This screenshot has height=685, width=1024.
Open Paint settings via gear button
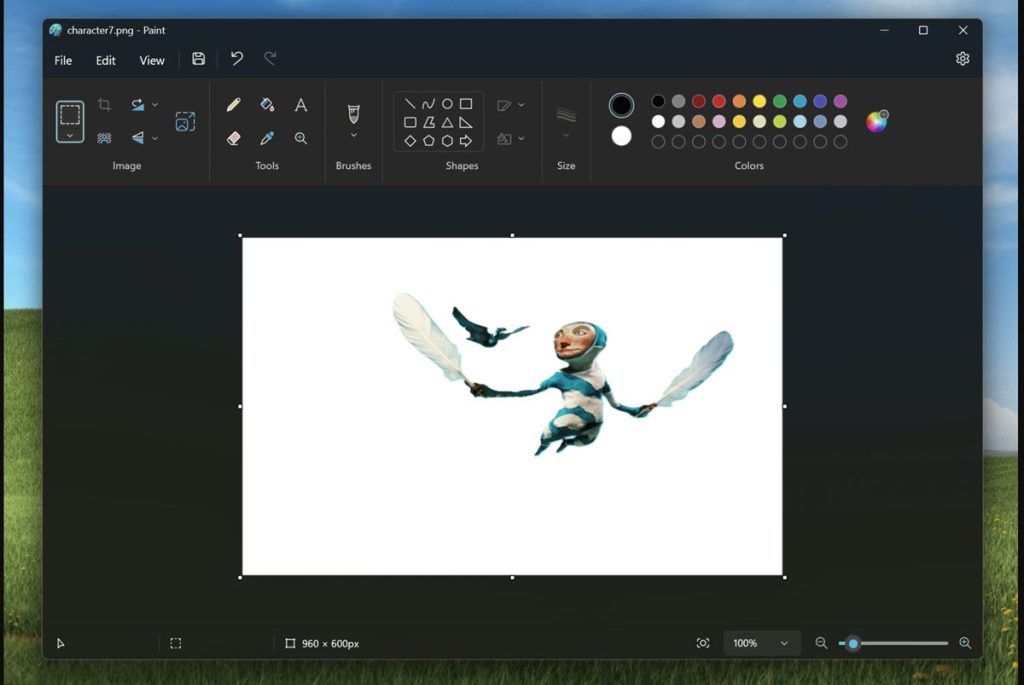point(962,59)
